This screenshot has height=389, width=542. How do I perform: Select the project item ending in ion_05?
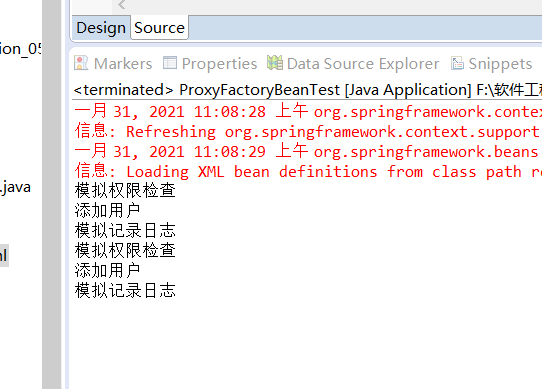21,49
